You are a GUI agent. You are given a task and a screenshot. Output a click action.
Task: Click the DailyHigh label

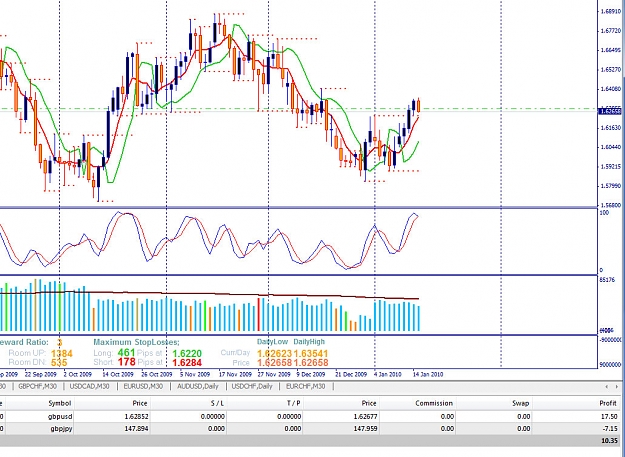[x=309, y=342]
